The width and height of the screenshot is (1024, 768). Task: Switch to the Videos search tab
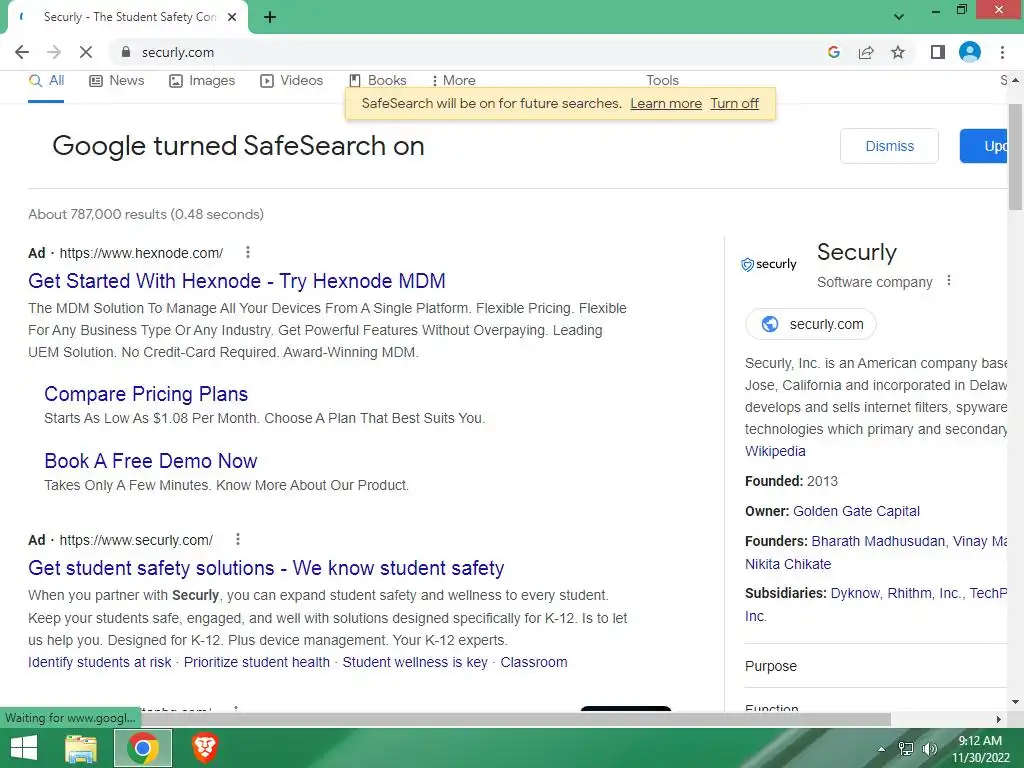coord(291,80)
